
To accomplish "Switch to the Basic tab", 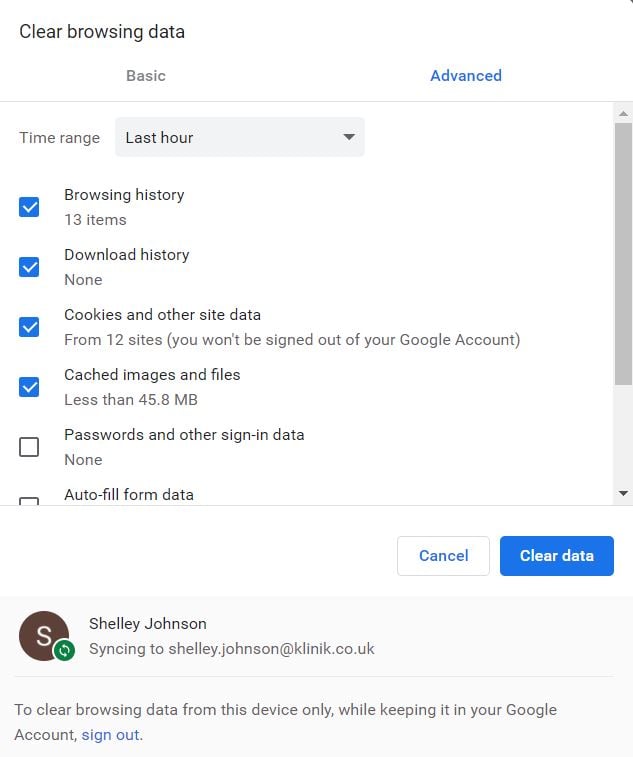I will pos(146,76).
